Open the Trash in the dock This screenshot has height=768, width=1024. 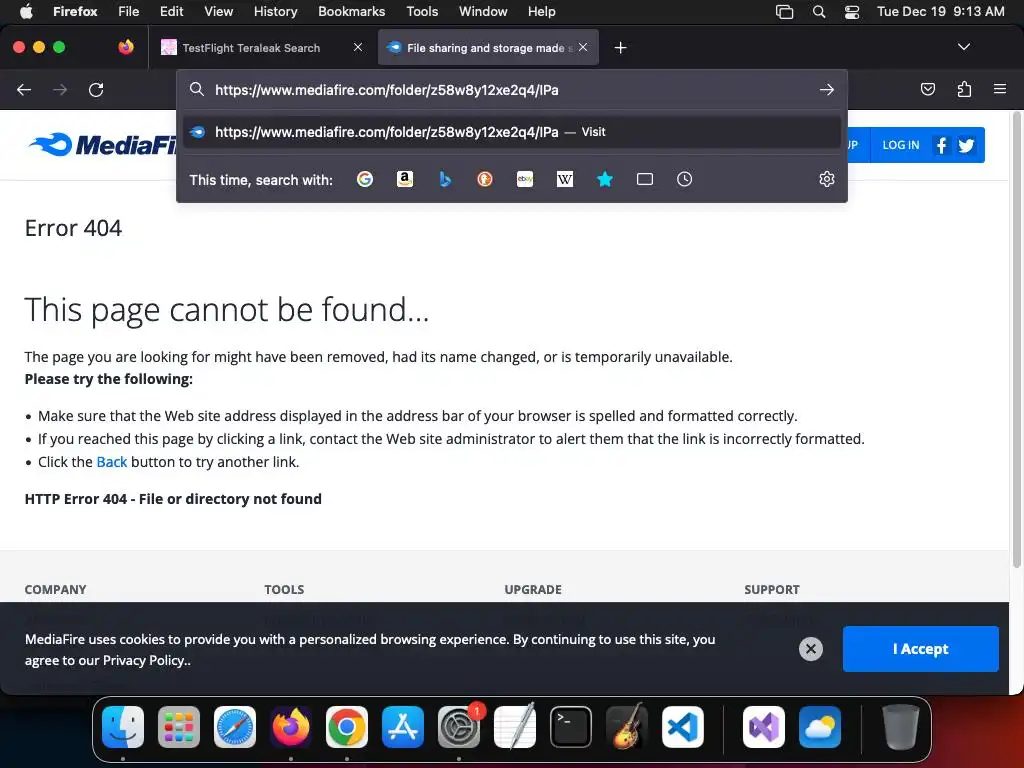[x=901, y=727]
